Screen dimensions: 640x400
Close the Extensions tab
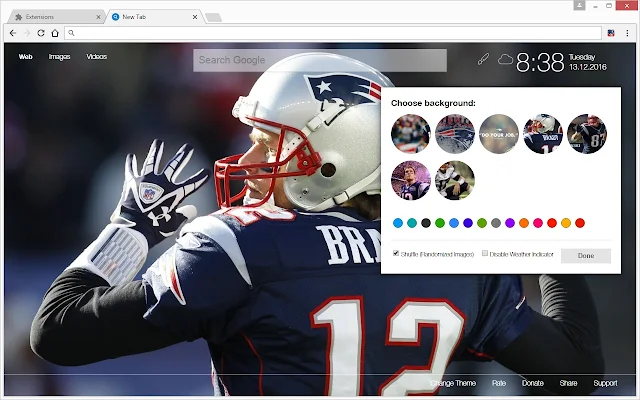(98, 17)
